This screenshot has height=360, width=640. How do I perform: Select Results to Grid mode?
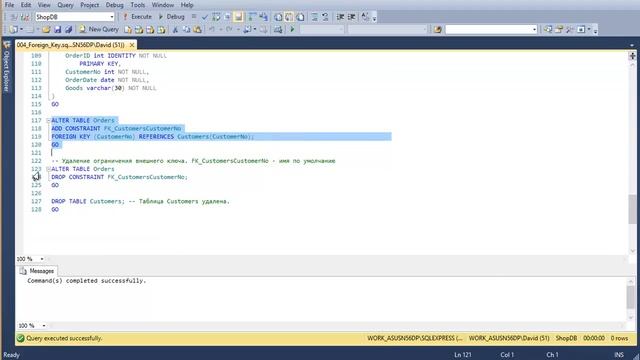(x=289, y=17)
